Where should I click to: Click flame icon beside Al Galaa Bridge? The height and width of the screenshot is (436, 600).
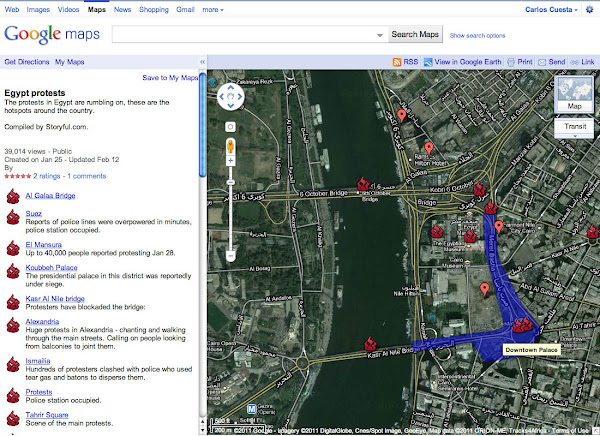tap(13, 196)
